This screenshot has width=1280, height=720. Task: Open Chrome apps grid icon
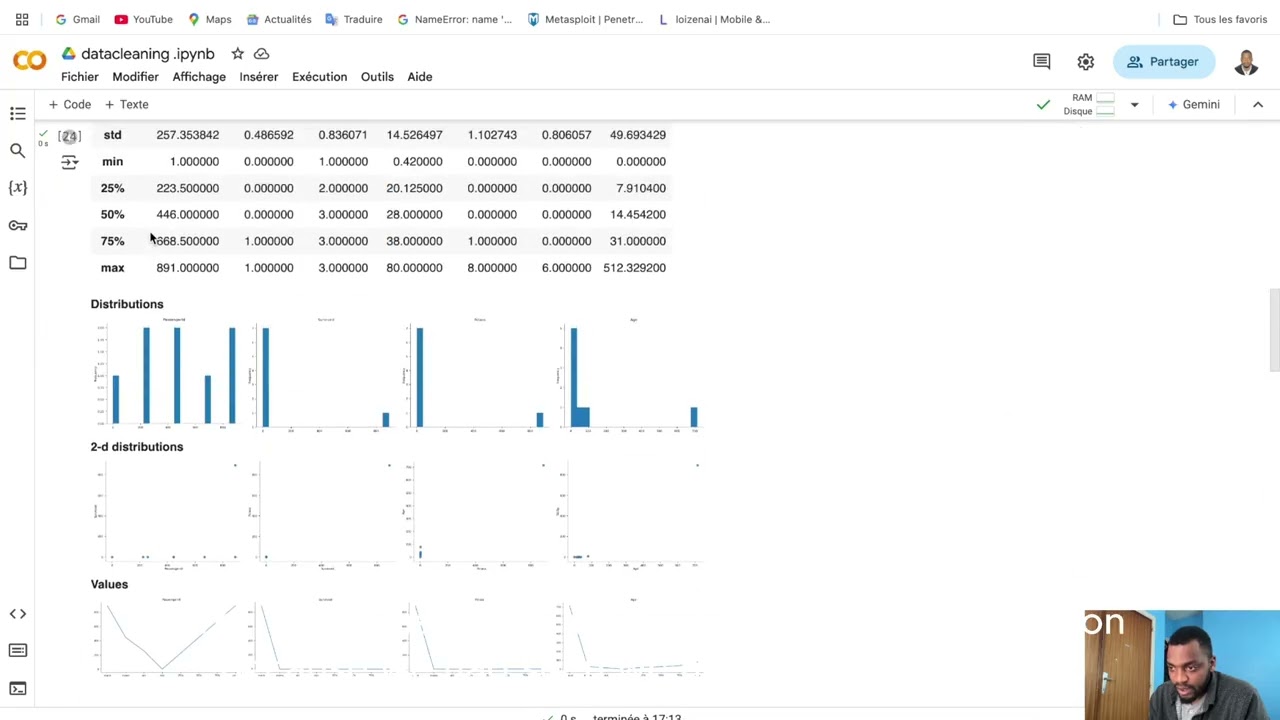pos(22,19)
